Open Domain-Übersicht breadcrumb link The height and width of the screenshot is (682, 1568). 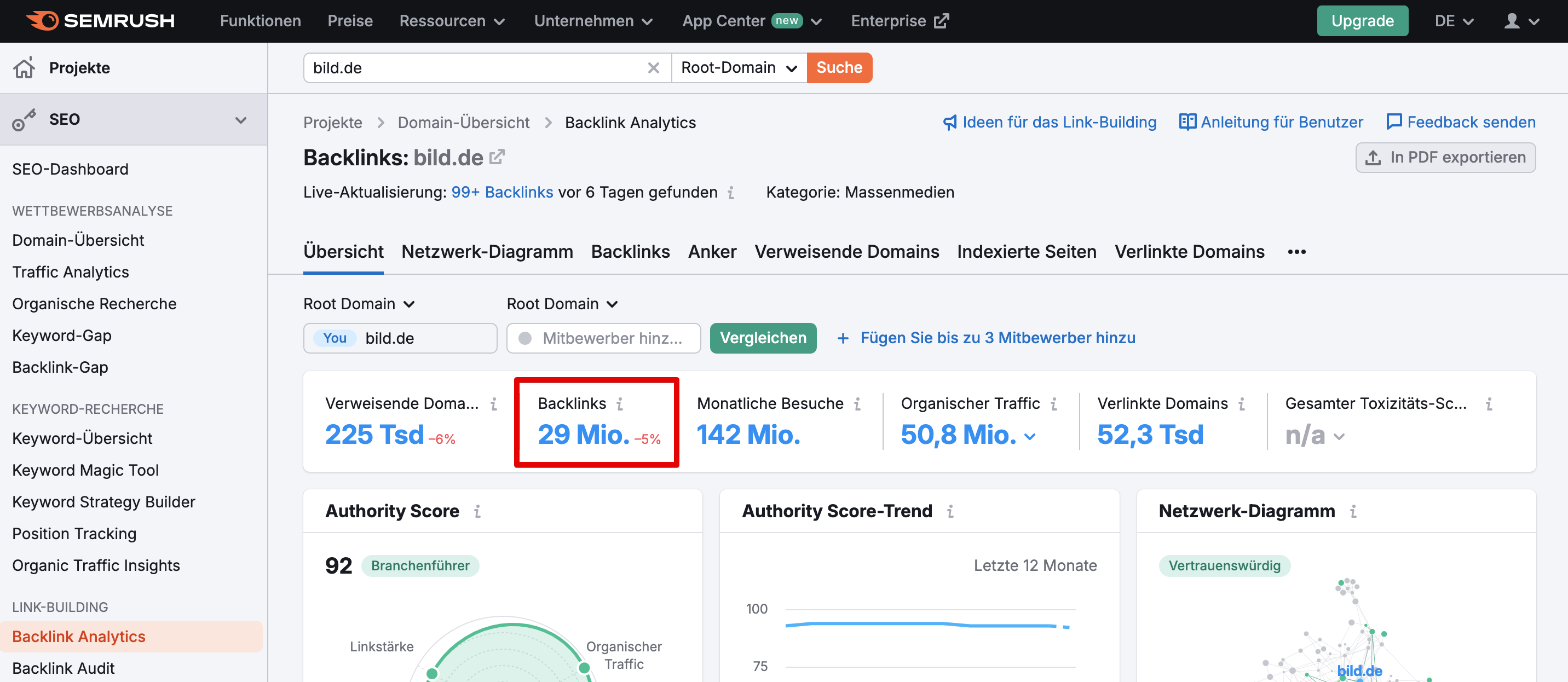464,123
